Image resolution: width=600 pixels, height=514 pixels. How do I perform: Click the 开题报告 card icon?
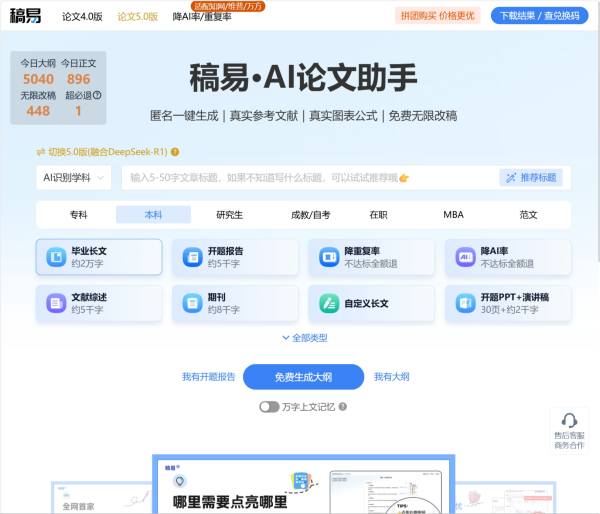tap(192, 257)
